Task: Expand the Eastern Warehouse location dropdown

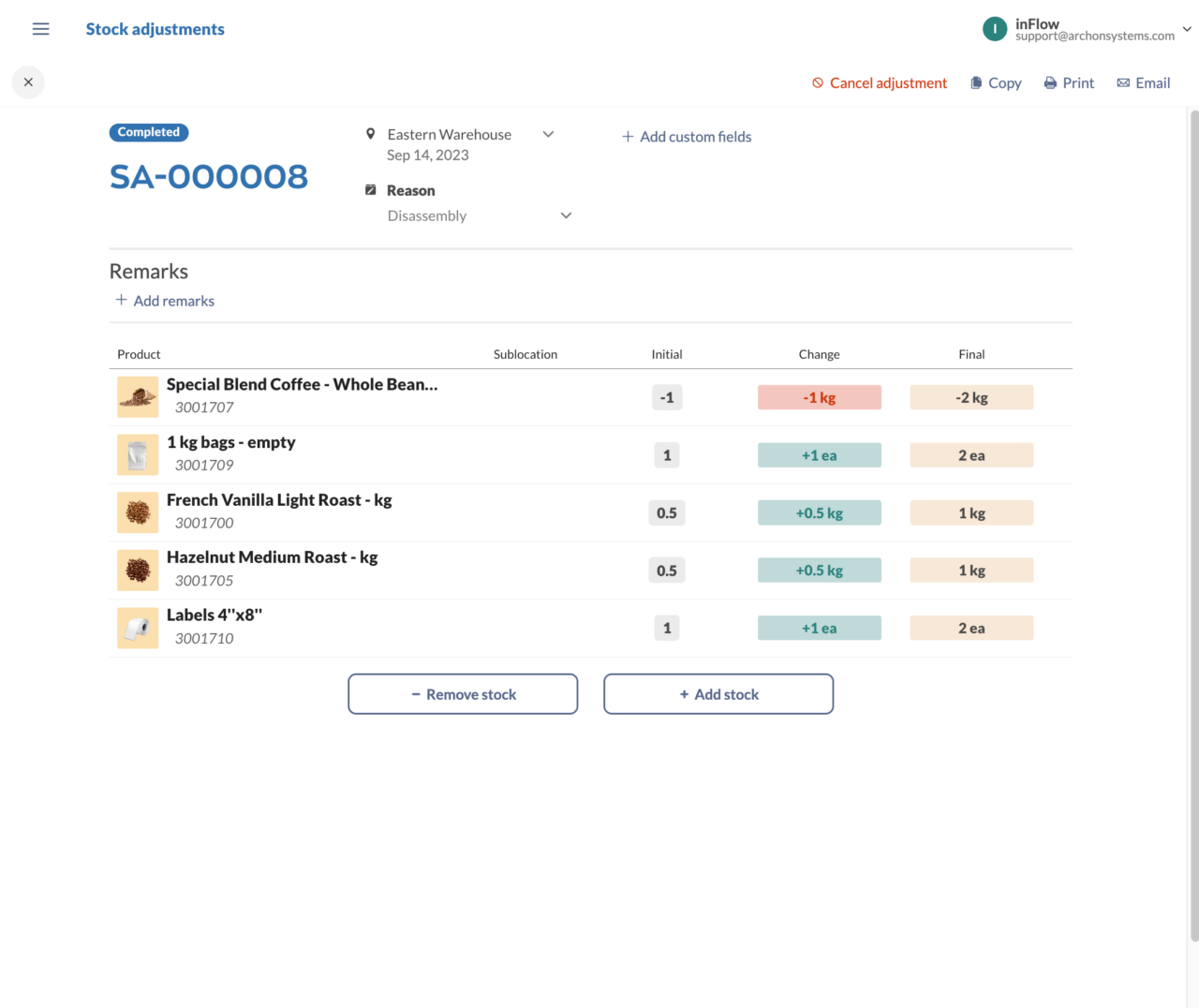Action: [x=548, y=134]
